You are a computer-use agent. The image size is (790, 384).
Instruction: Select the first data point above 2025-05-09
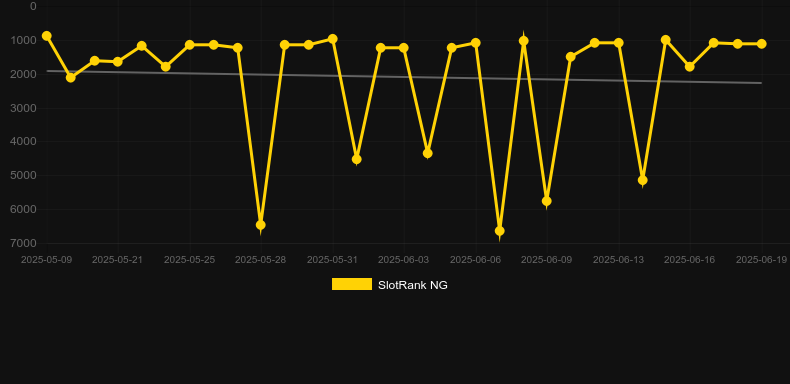(x=47, y=36)
